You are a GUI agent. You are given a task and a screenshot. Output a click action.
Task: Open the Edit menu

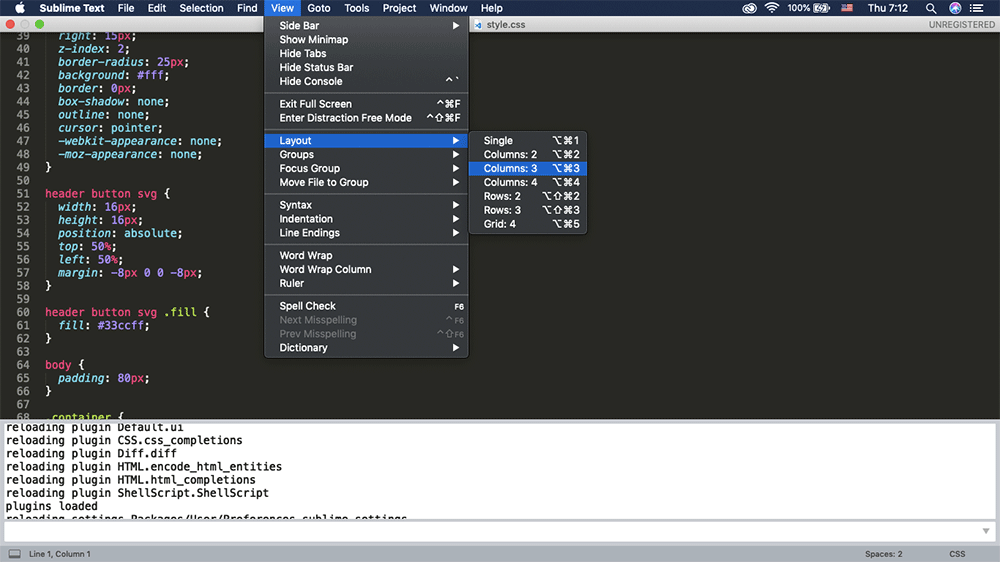coord(156,8)
